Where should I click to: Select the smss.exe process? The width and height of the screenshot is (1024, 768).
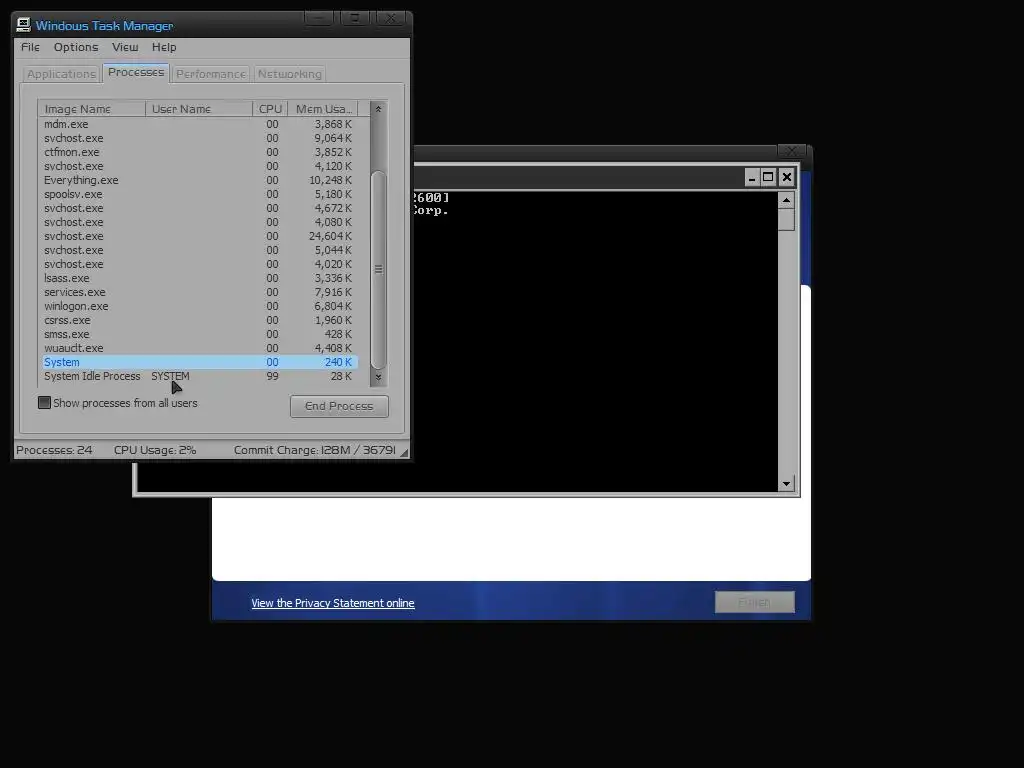(198, 334)
